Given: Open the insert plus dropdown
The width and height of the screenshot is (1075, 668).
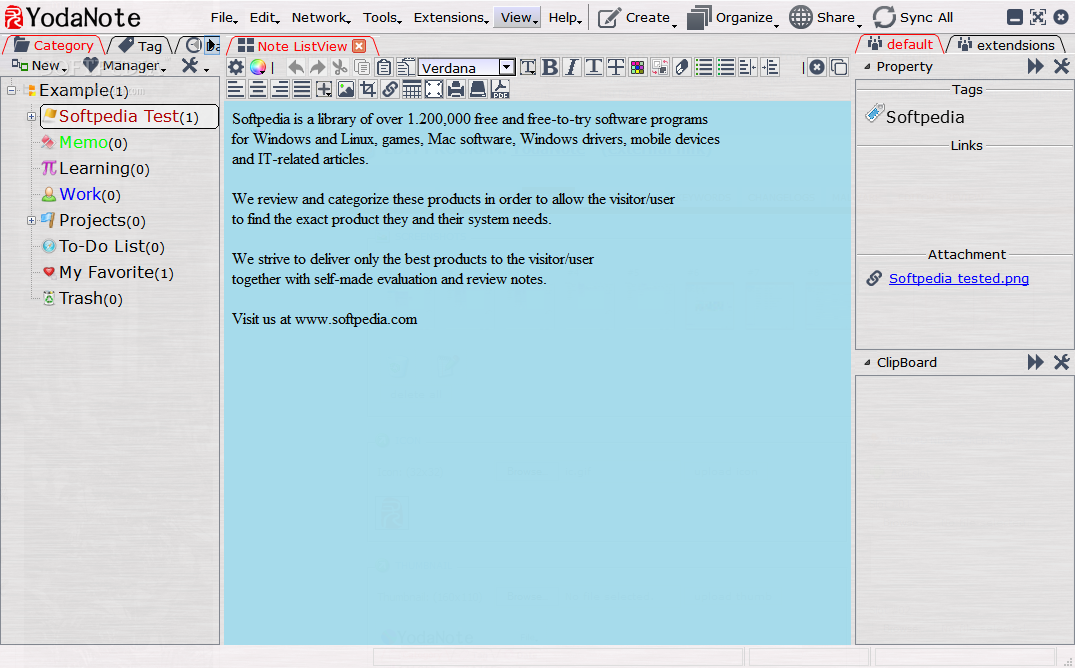Looking at the screenshot, I should pyautogui.click(x=324, y=89).
